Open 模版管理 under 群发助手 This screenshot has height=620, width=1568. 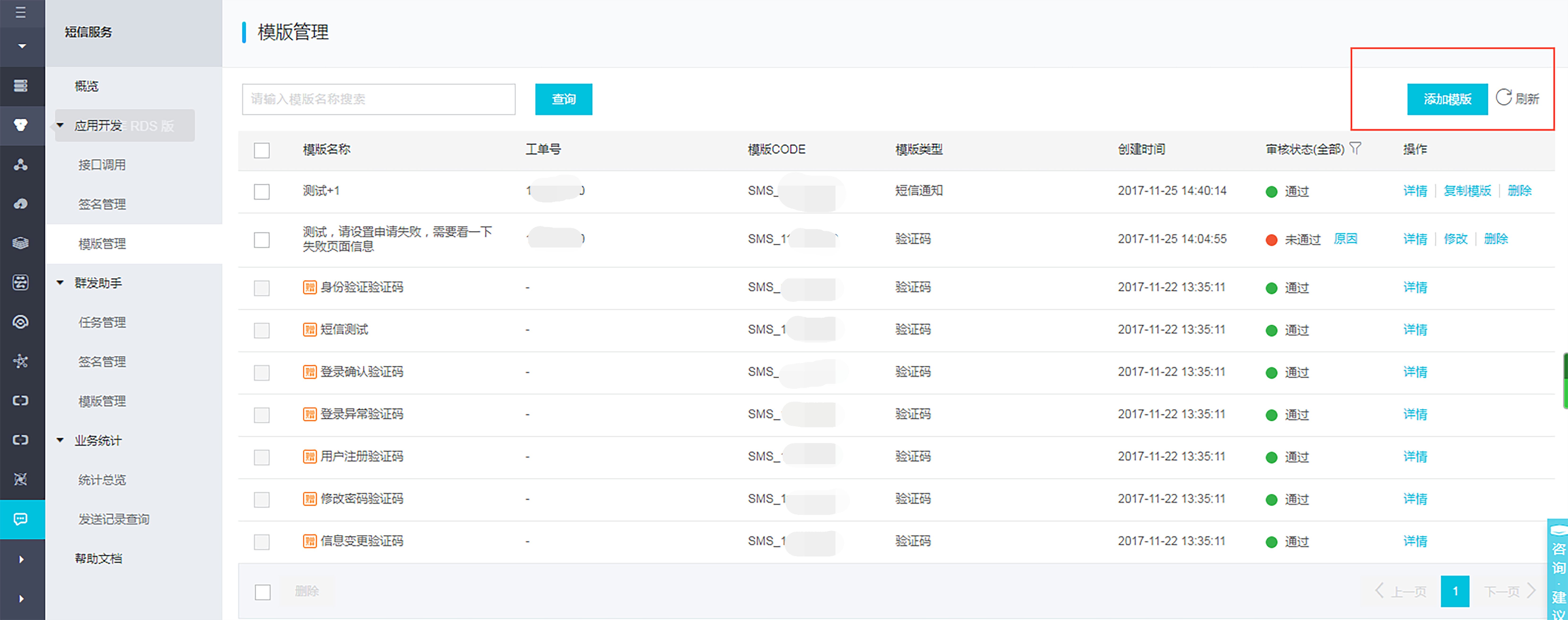pyautogui.click(x=102, y=401)
